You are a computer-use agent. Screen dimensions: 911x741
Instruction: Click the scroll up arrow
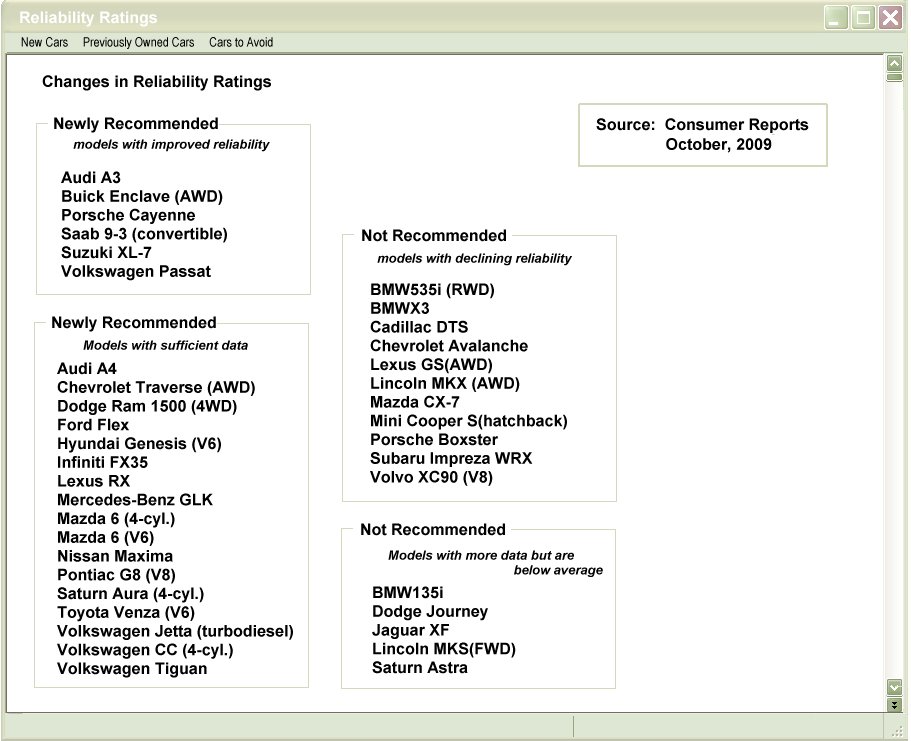click(894, 64)
